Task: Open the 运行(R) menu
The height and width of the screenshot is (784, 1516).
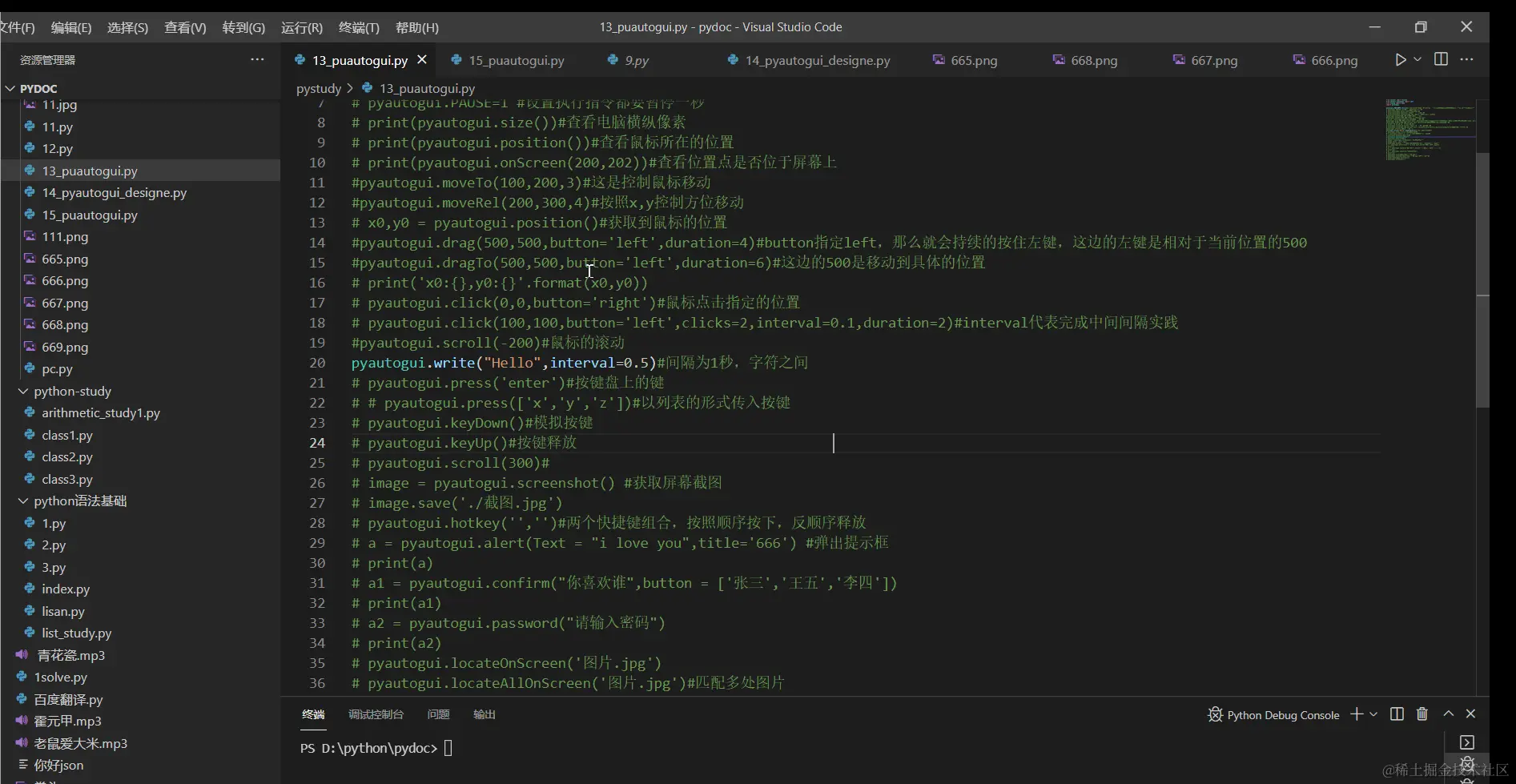Action: (x=302, y=27)
